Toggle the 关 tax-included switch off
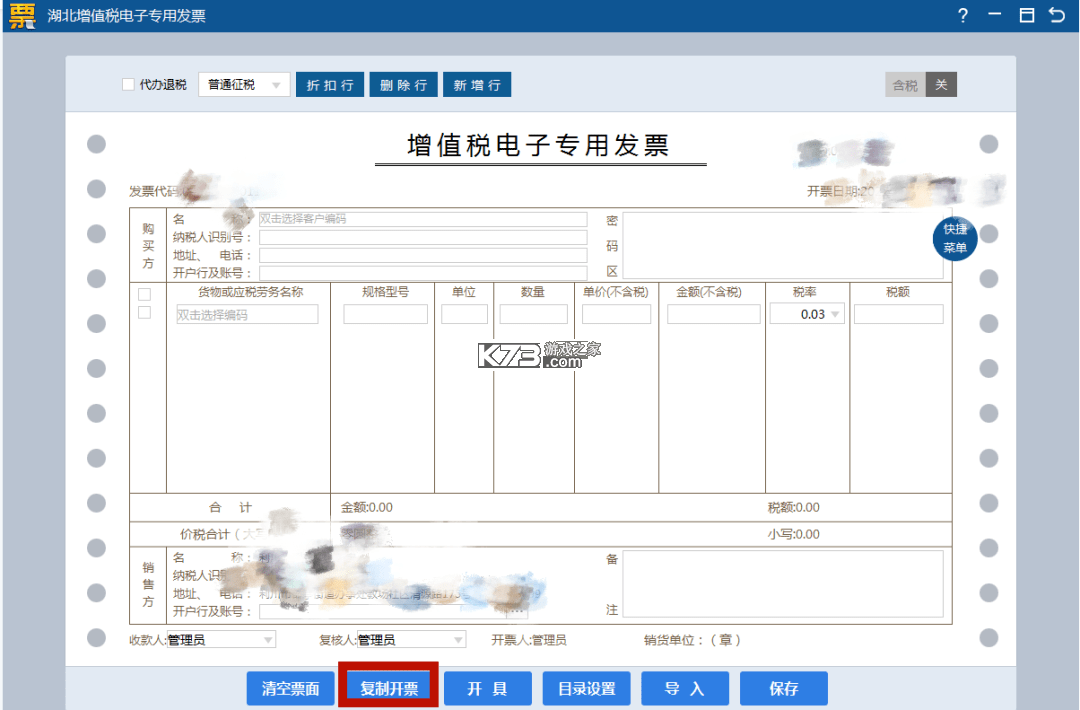The height and width of the screenshot is (710, 1080). pos(941,85)
